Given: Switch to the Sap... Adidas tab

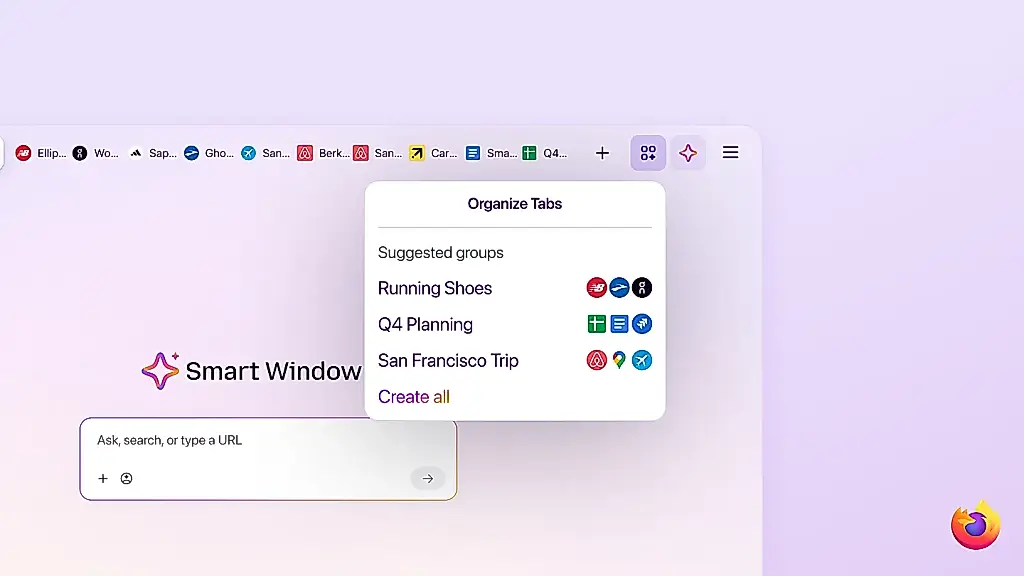Looking at the screenshot, I should coord(152,153).
